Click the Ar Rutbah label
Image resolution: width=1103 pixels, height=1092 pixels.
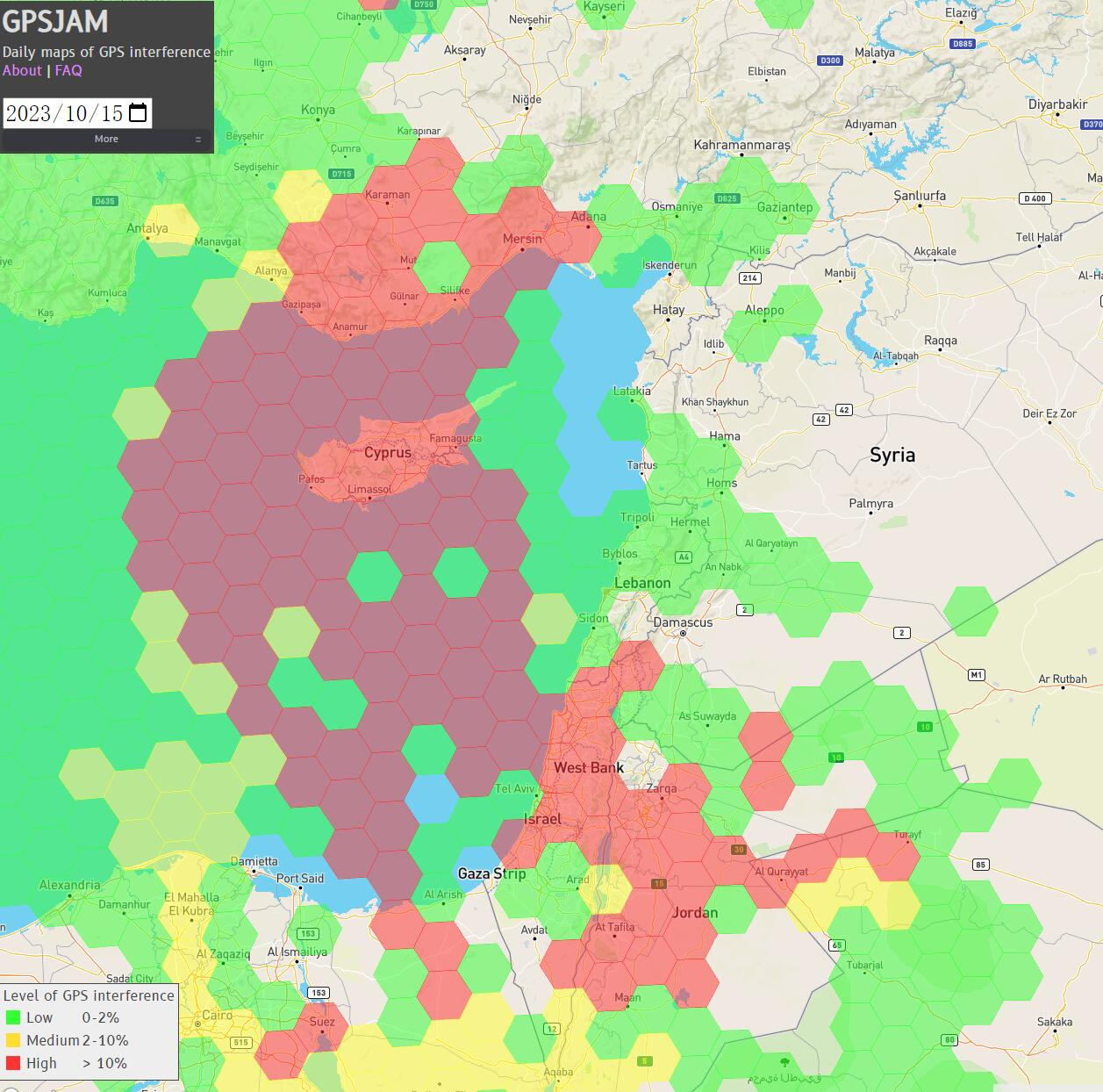1063,679
